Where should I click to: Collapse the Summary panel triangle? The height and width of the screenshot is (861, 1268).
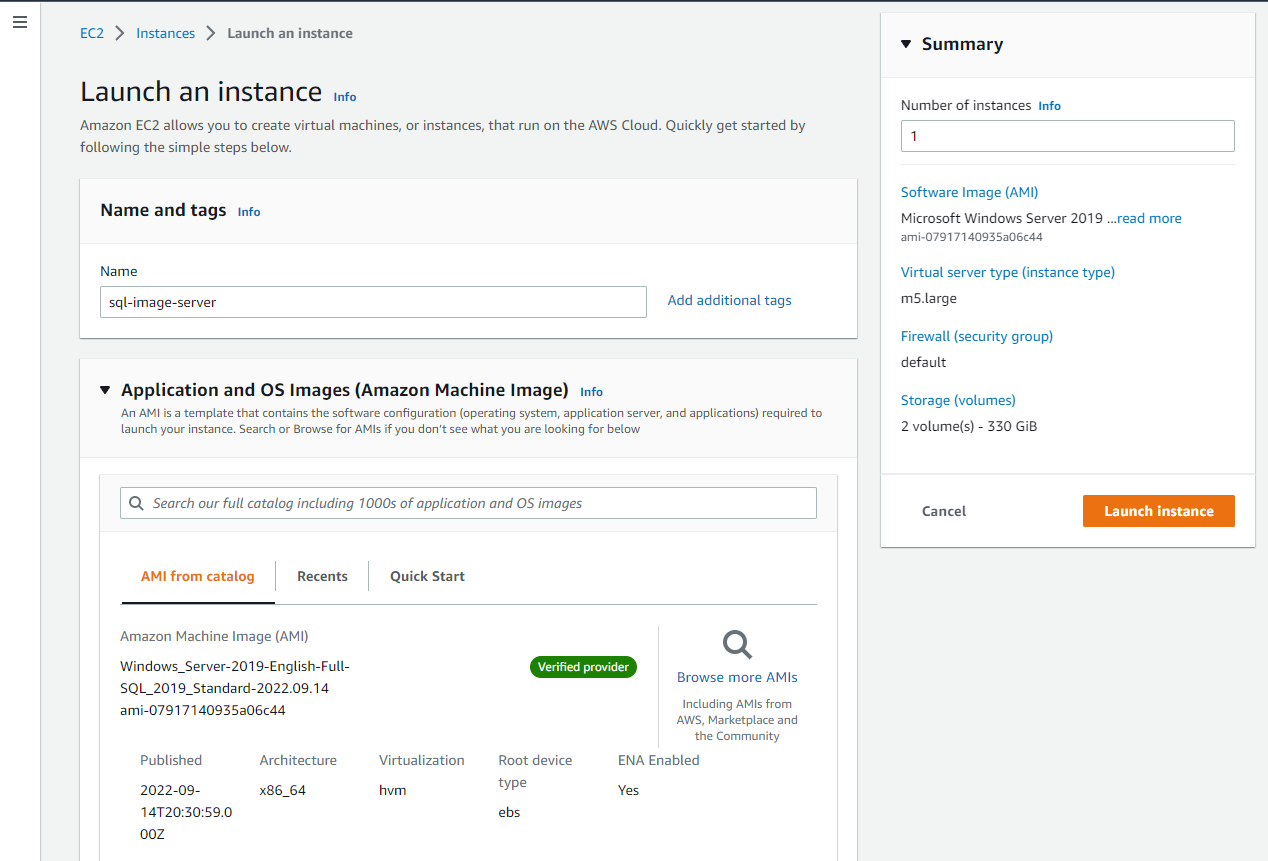[x=906, y=44]
